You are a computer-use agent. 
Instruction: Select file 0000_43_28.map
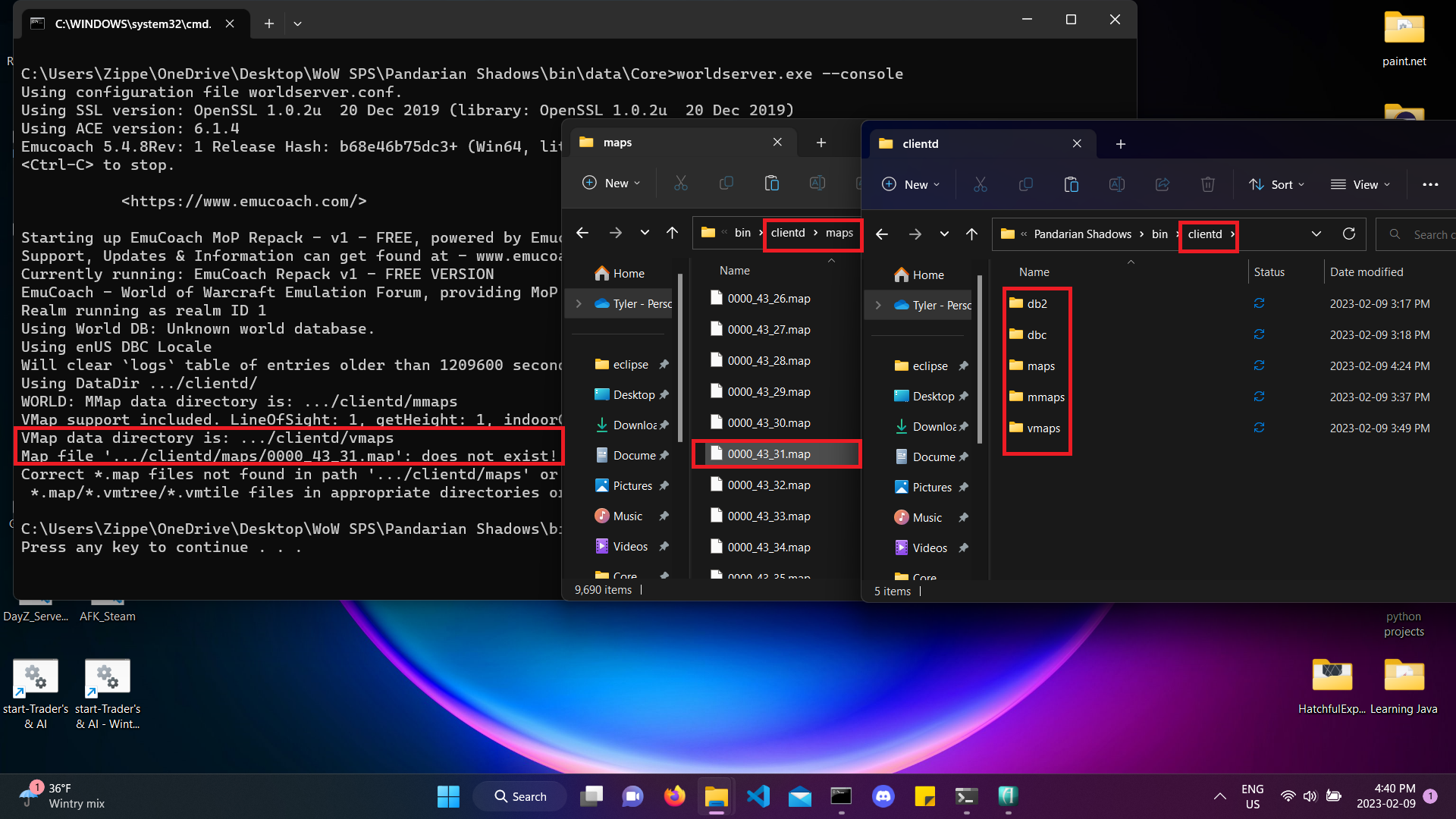(x=769, y=360)
